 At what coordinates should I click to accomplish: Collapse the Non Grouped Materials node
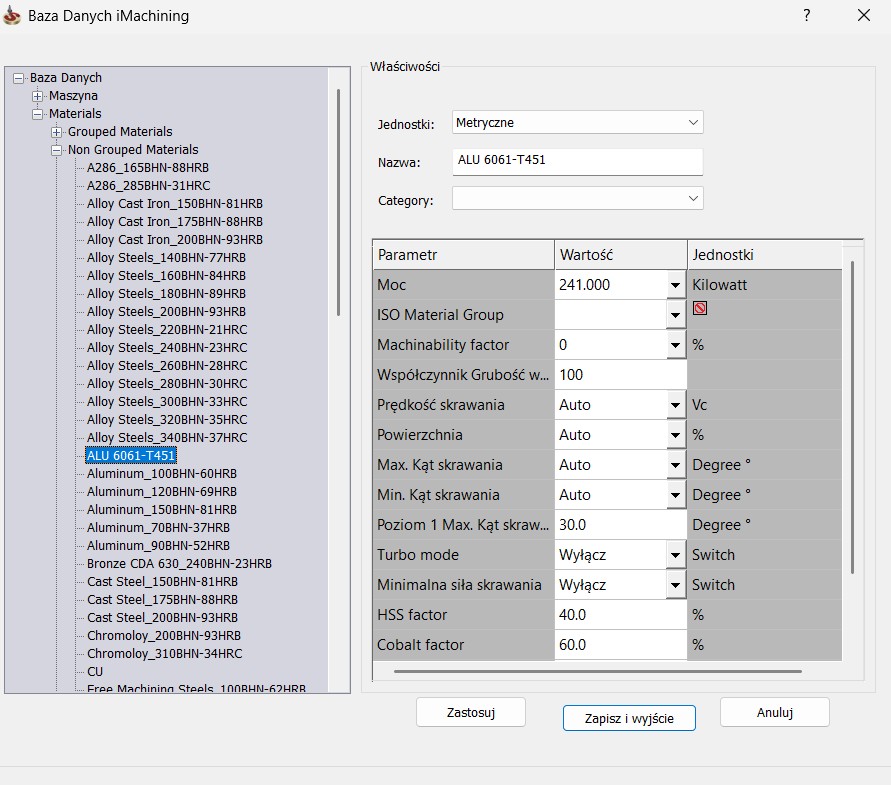(x=57, y=150)
